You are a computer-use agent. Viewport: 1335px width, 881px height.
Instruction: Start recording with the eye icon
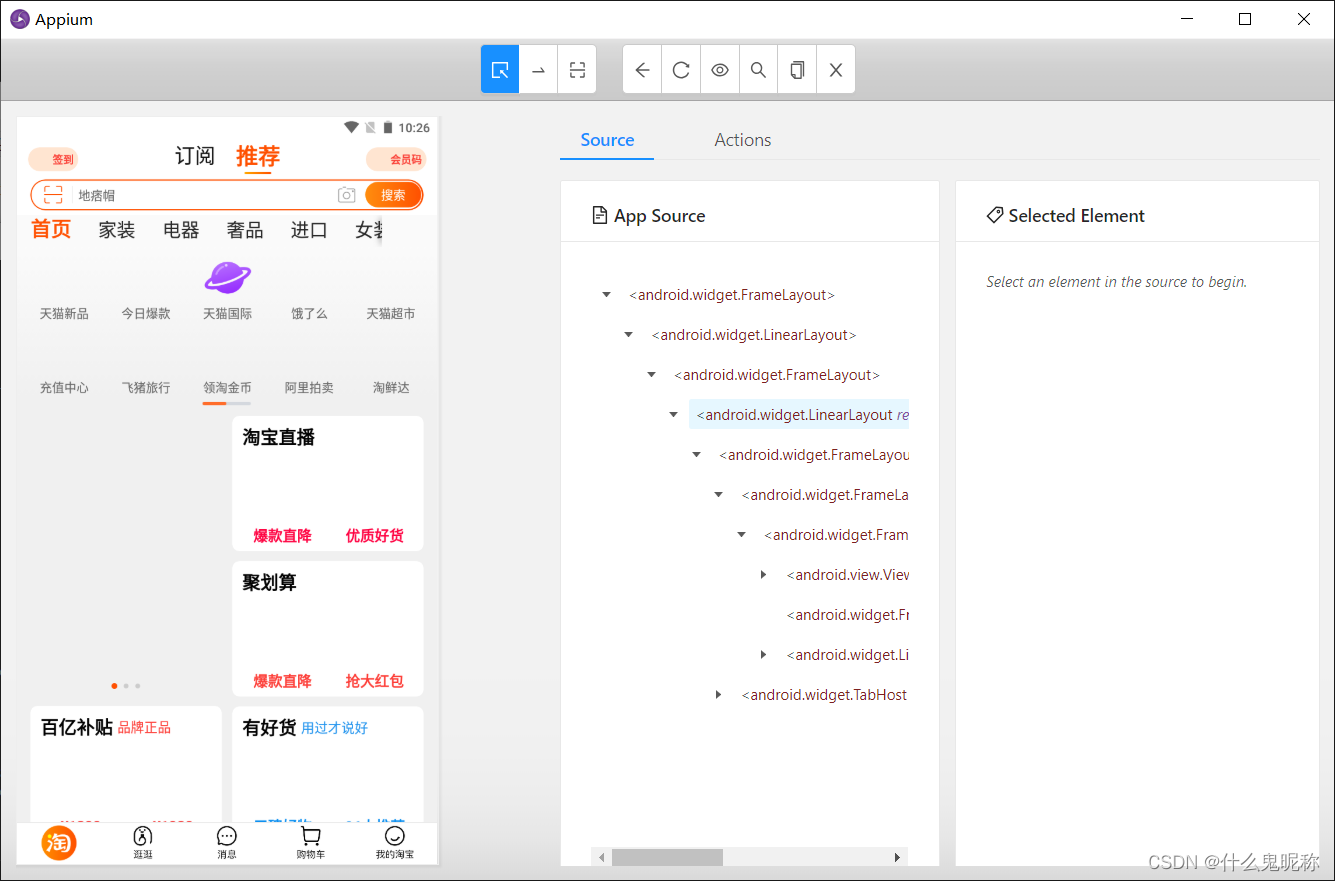[720, 69]
